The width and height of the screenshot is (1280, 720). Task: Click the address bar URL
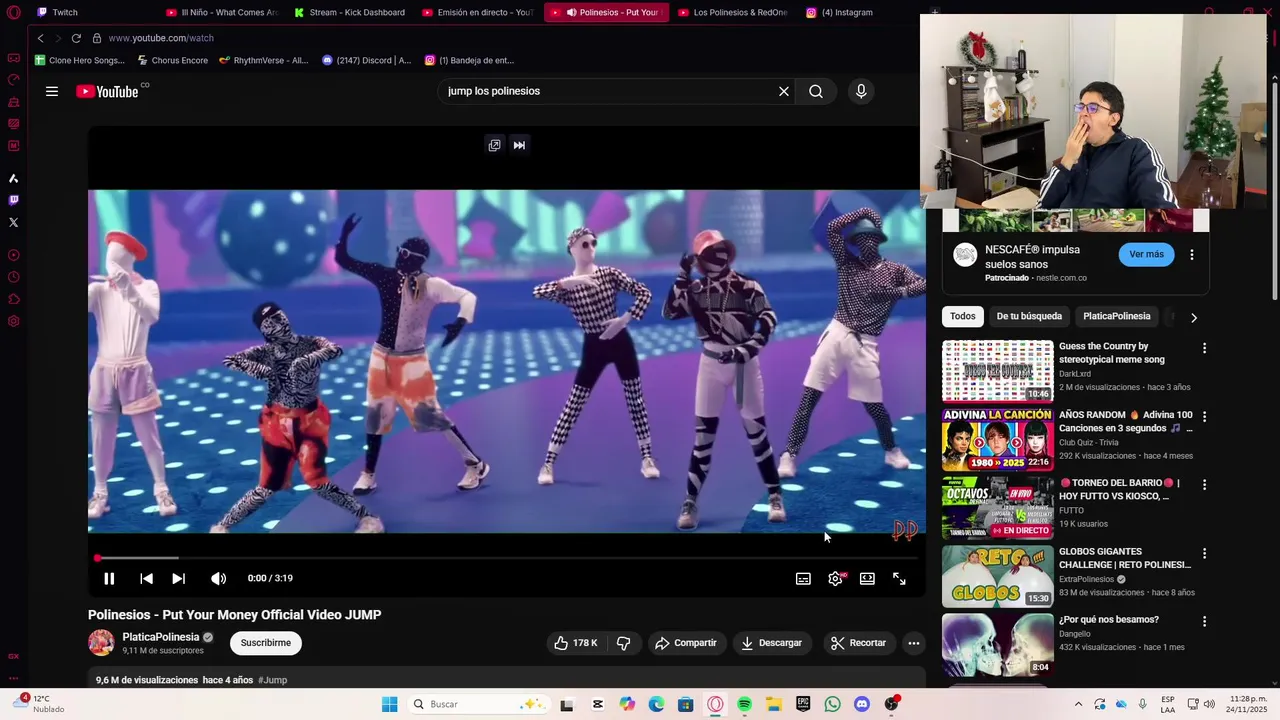point(161,38)
